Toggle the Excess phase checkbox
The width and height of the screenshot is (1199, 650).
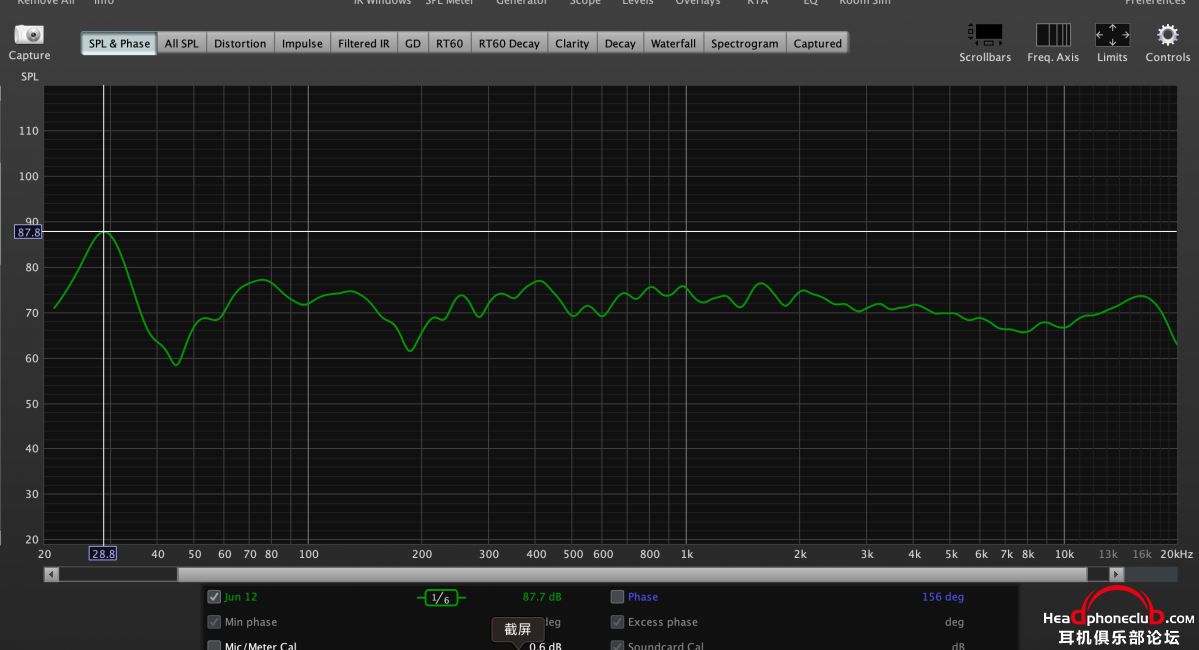[617, 622]
